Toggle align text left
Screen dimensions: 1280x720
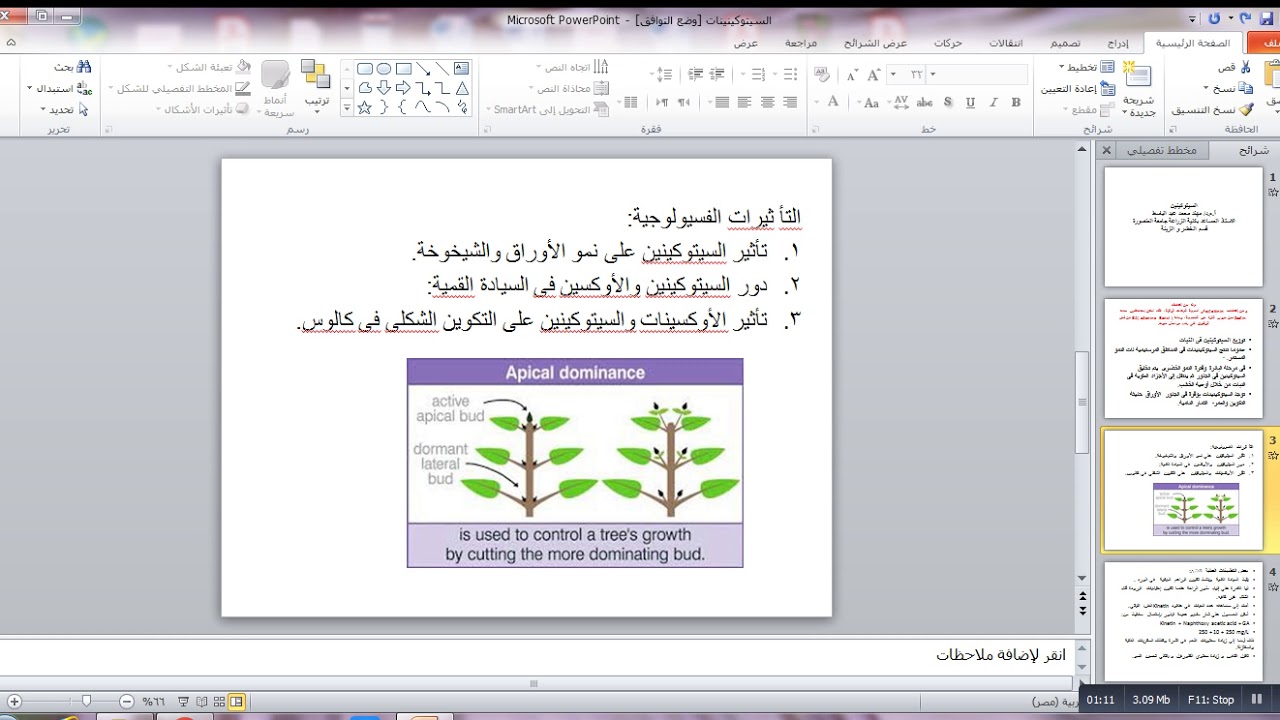pyautogui.click(x=744, y=102)
